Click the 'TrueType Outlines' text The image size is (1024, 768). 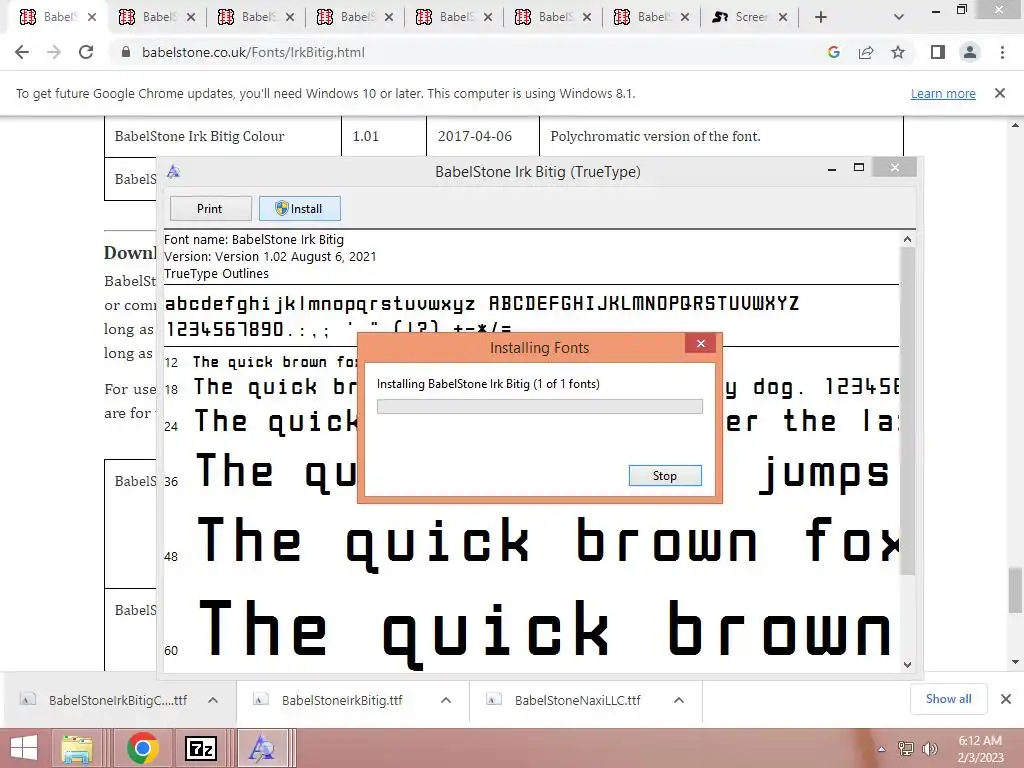(x=216, y=274)
